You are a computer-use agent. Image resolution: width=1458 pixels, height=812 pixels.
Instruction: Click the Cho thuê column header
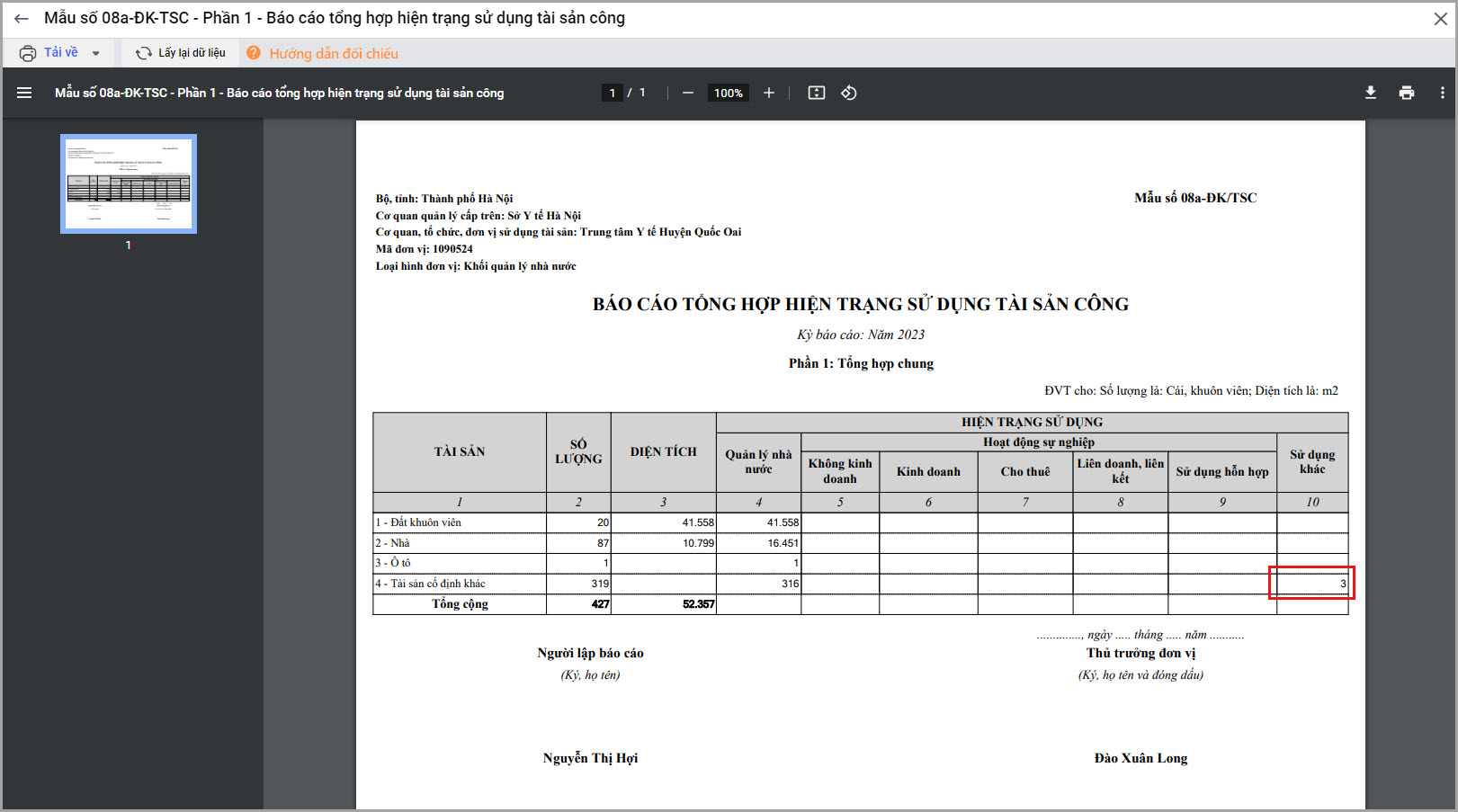pos(1025,471)
